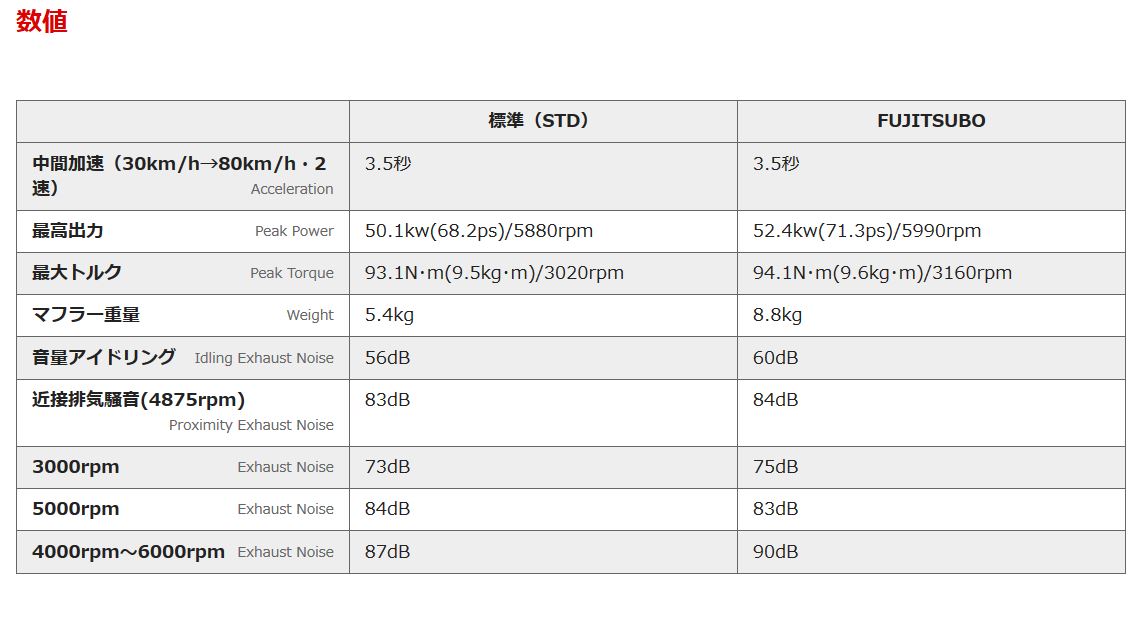The width and height of the screenshot is (1147, 620).
Task: Click the 3000rpm Exhaust Noise row label
Action: coord(183,467)
